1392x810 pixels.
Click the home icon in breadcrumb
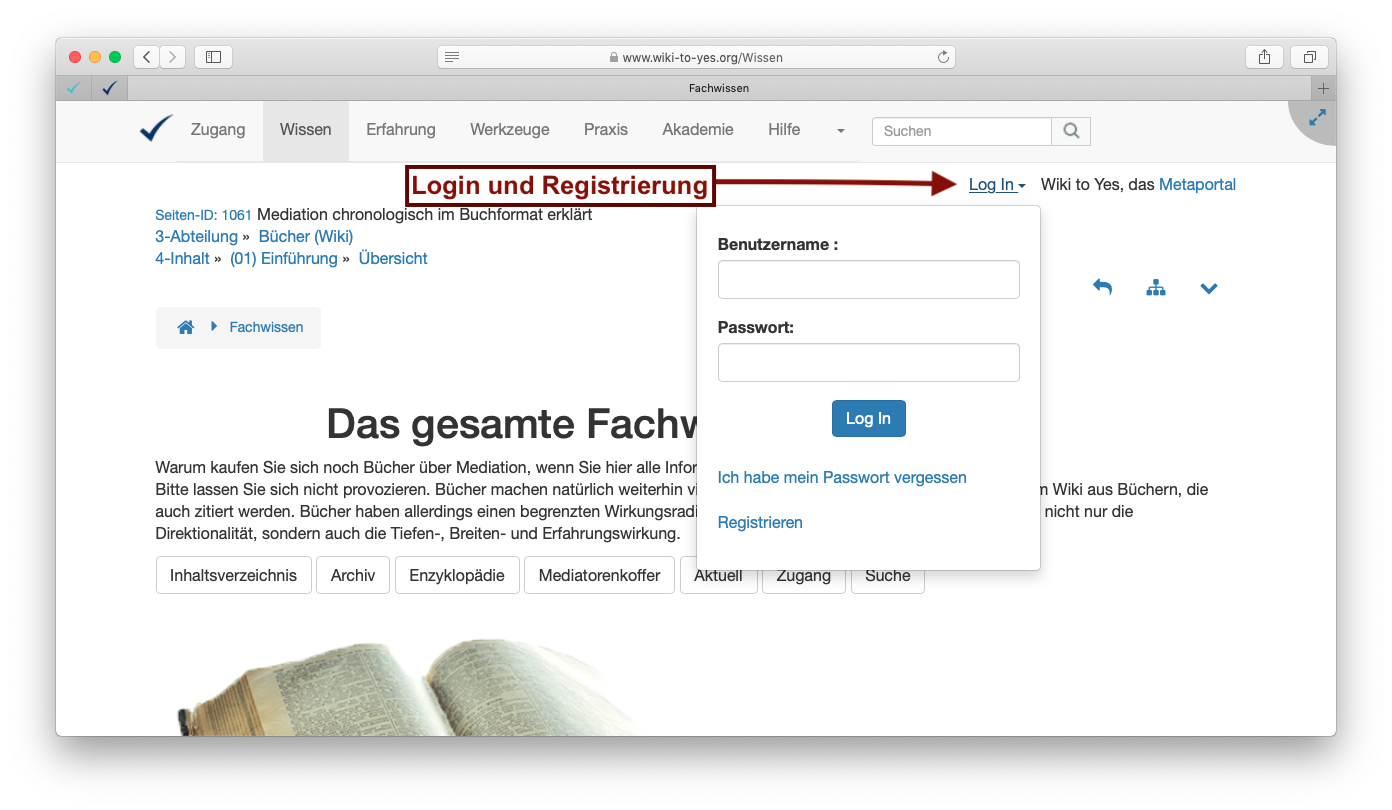pyautogui.click(x=185, y=327)
